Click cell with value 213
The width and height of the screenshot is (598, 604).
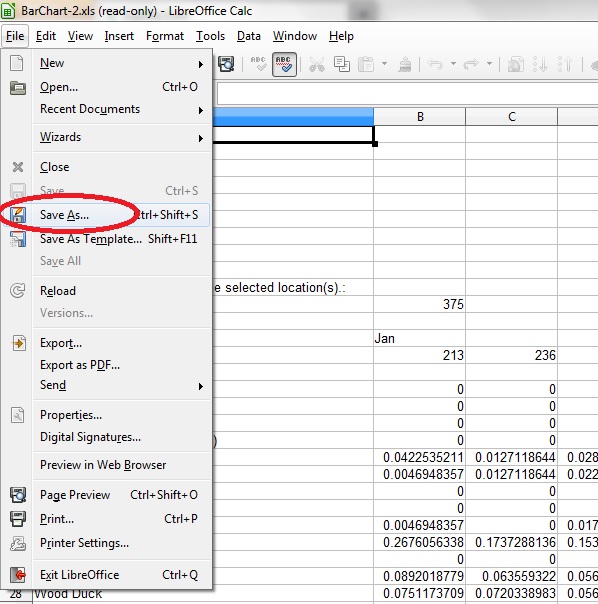[420, 355]
